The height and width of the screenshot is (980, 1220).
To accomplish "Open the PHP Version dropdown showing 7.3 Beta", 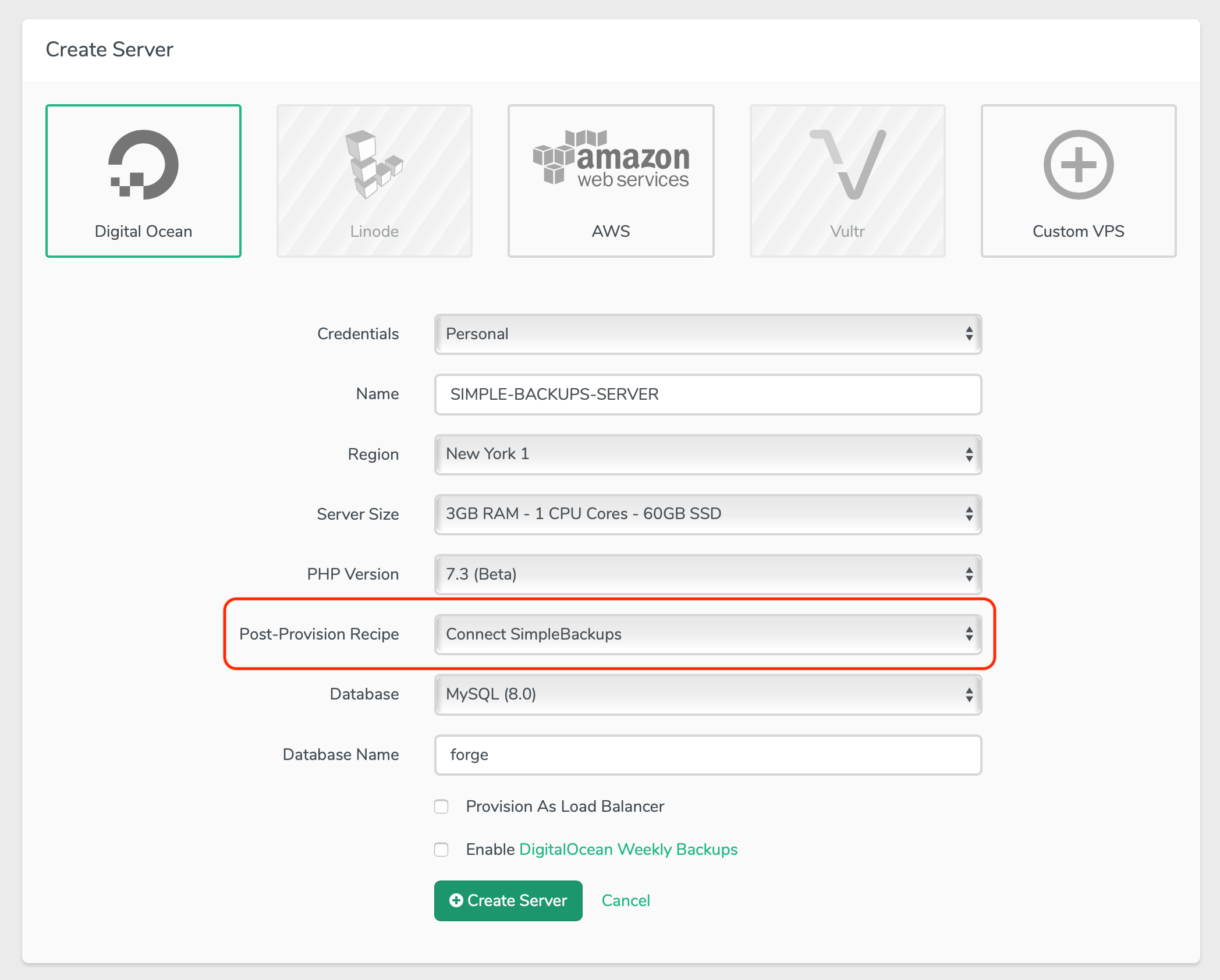I will pos(707,574).
